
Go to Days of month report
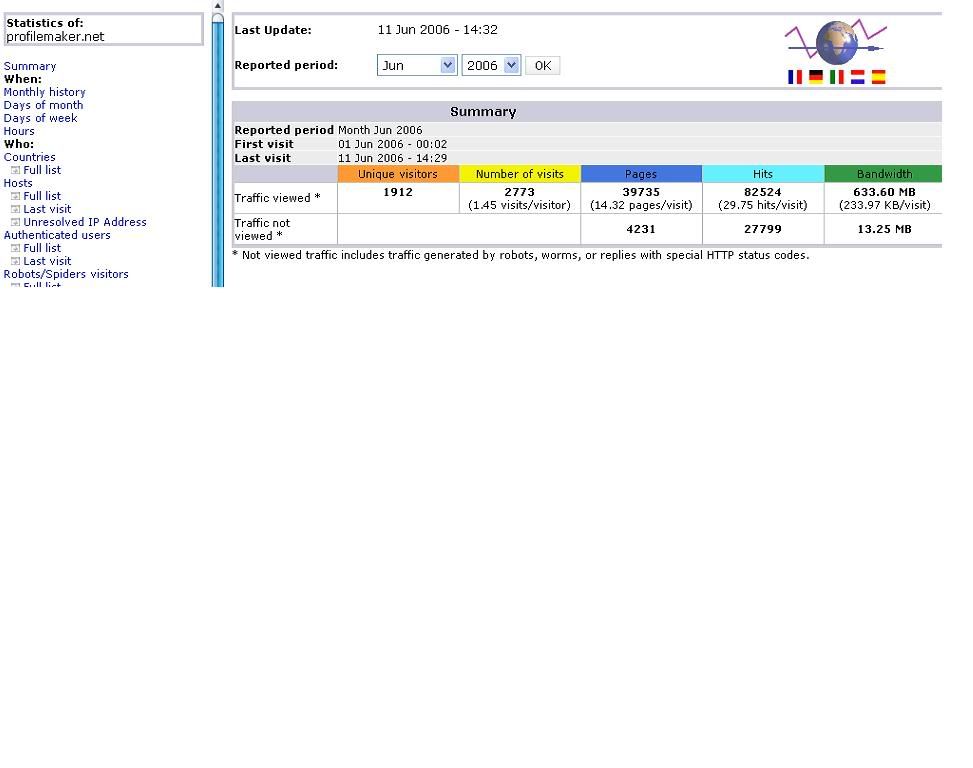click(x=43, y=105)
